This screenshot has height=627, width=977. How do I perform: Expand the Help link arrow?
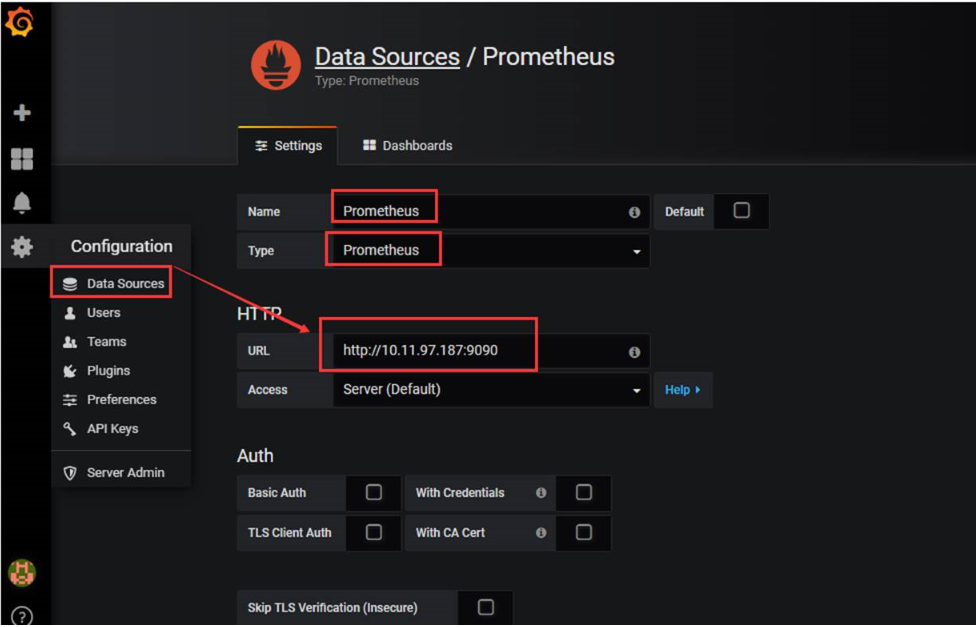click(683, 390)
